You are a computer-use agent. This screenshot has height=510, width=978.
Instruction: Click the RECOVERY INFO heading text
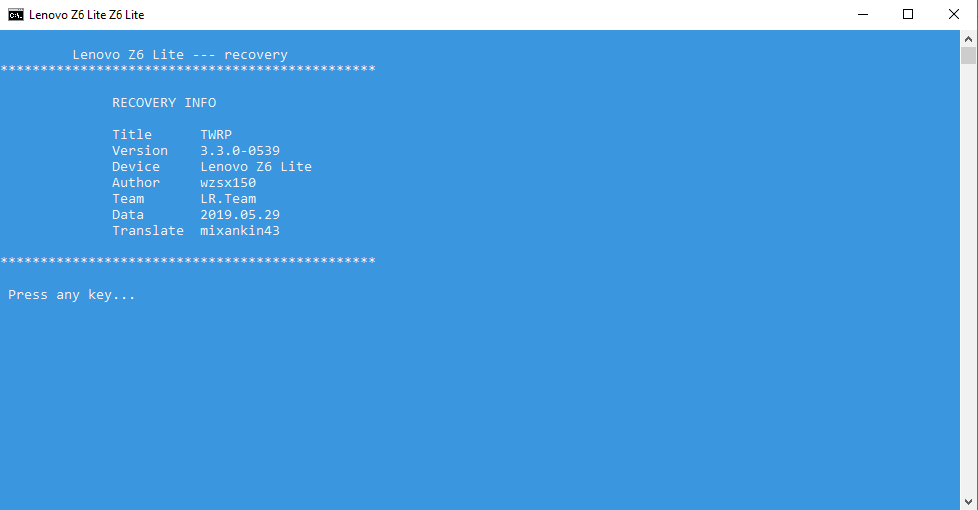point(164,102)
